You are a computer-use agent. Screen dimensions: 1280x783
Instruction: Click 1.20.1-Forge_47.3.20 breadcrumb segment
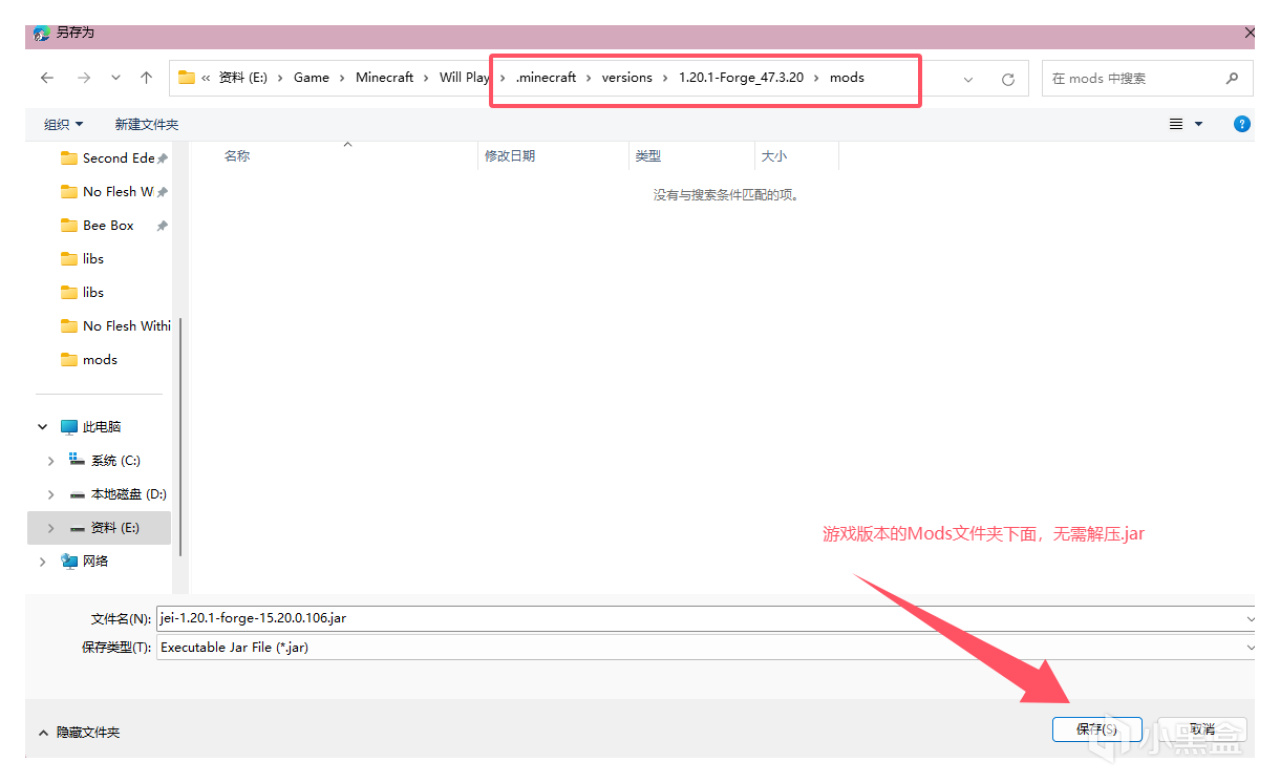[741, 77]
